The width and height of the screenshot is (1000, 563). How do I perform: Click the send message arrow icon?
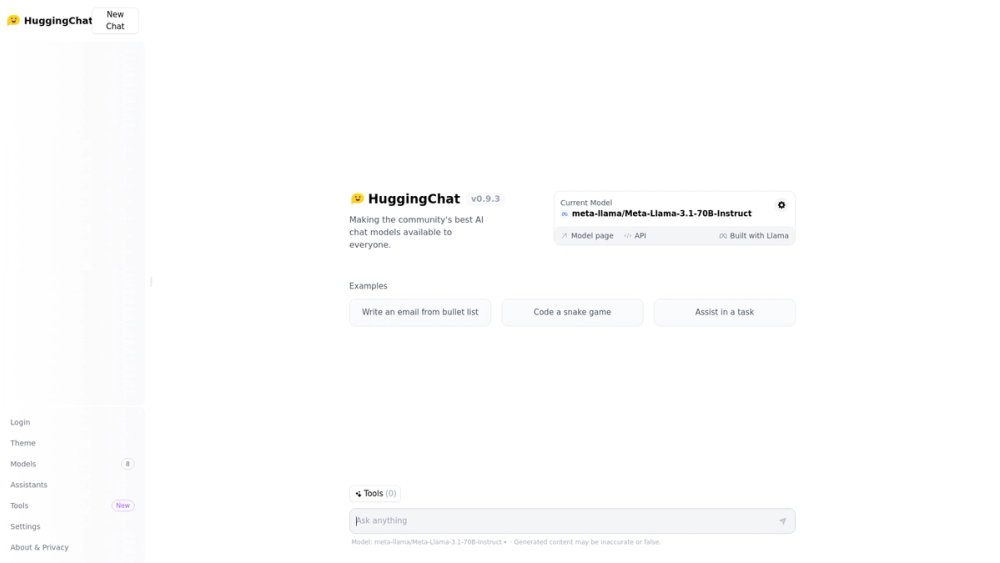point(783,521)
